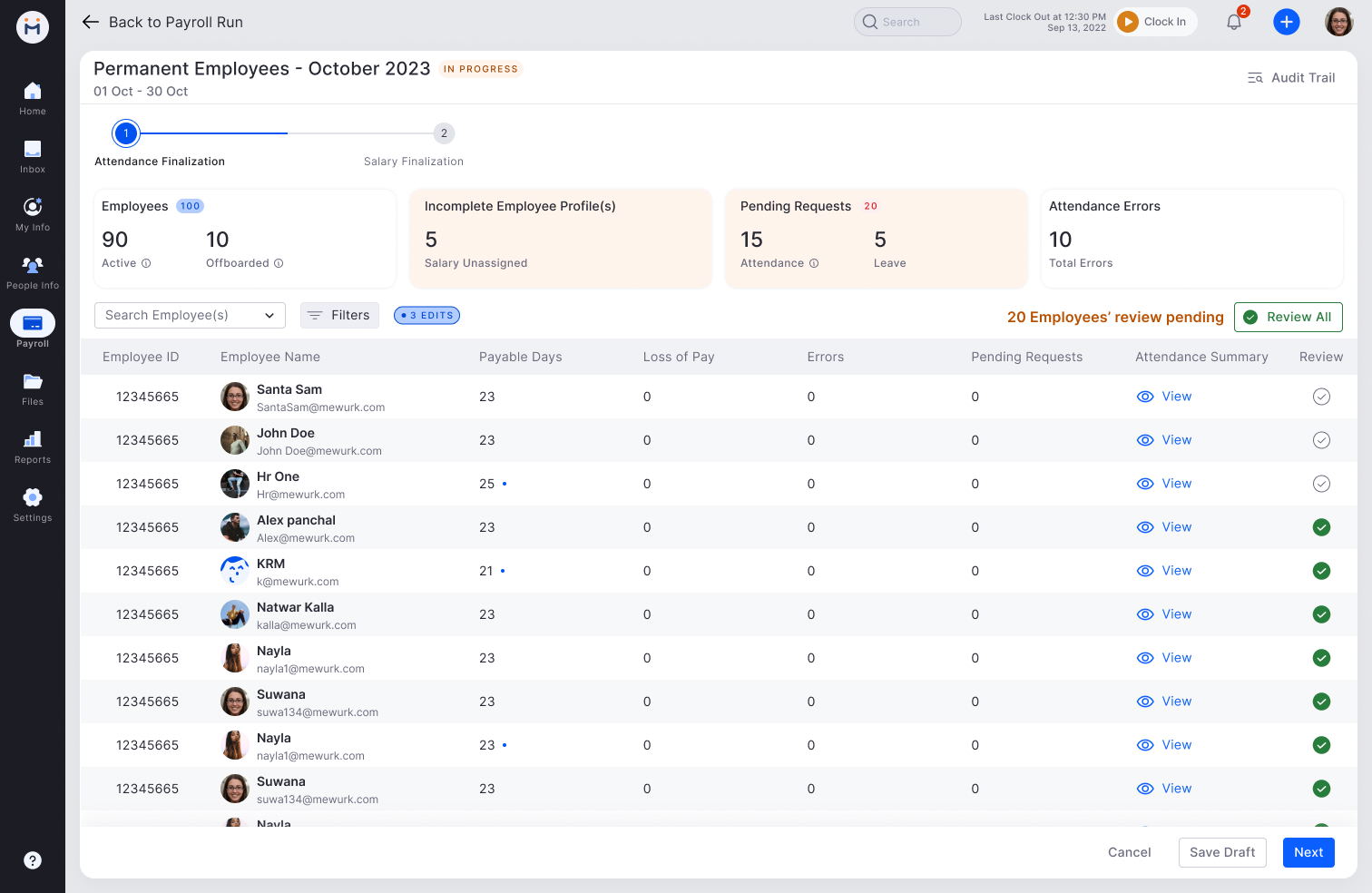Click the notifications bell with badge 2
The image size is (1372, 893).
(x=1233, y=21)
